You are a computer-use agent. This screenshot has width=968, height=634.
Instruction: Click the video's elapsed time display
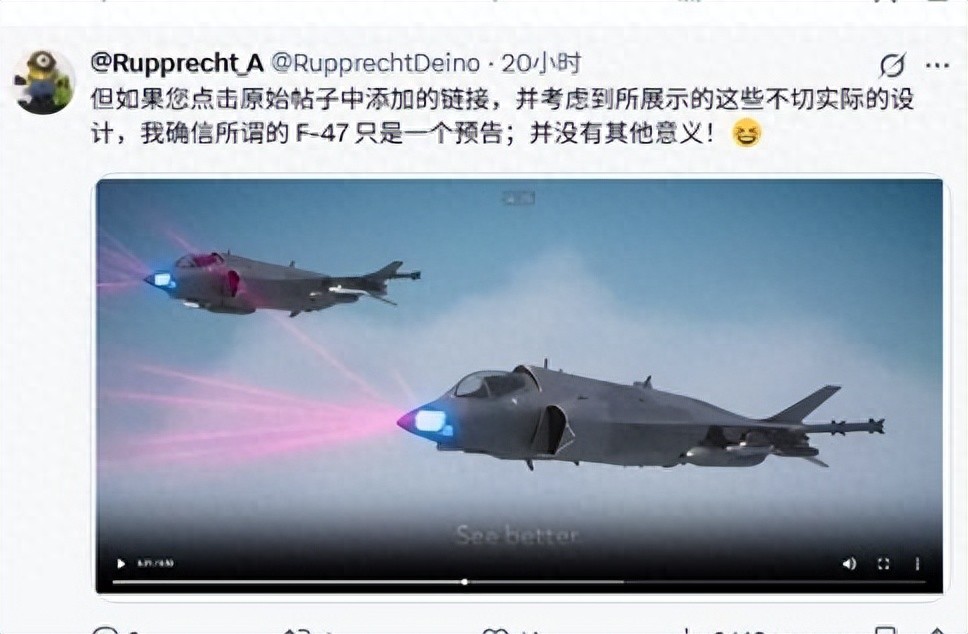point(156,564)
